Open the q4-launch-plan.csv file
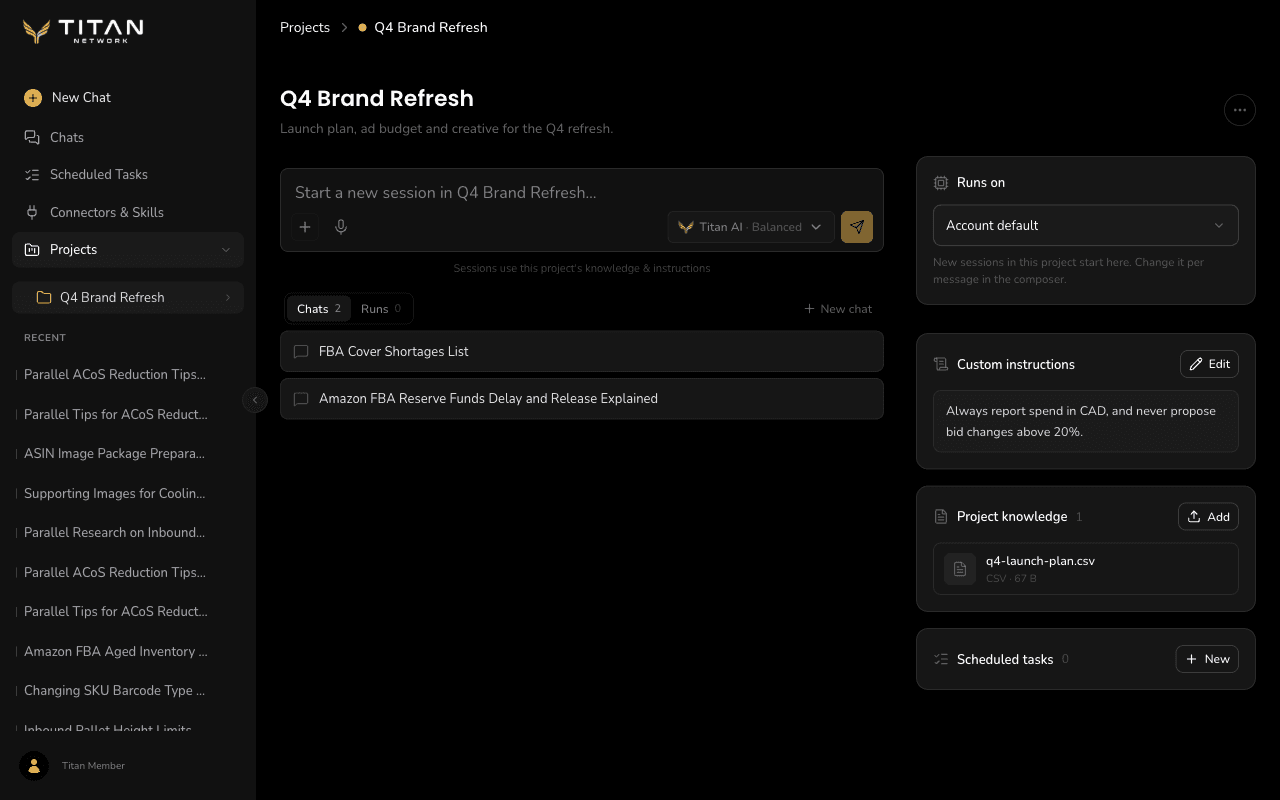 [1086, 569]
